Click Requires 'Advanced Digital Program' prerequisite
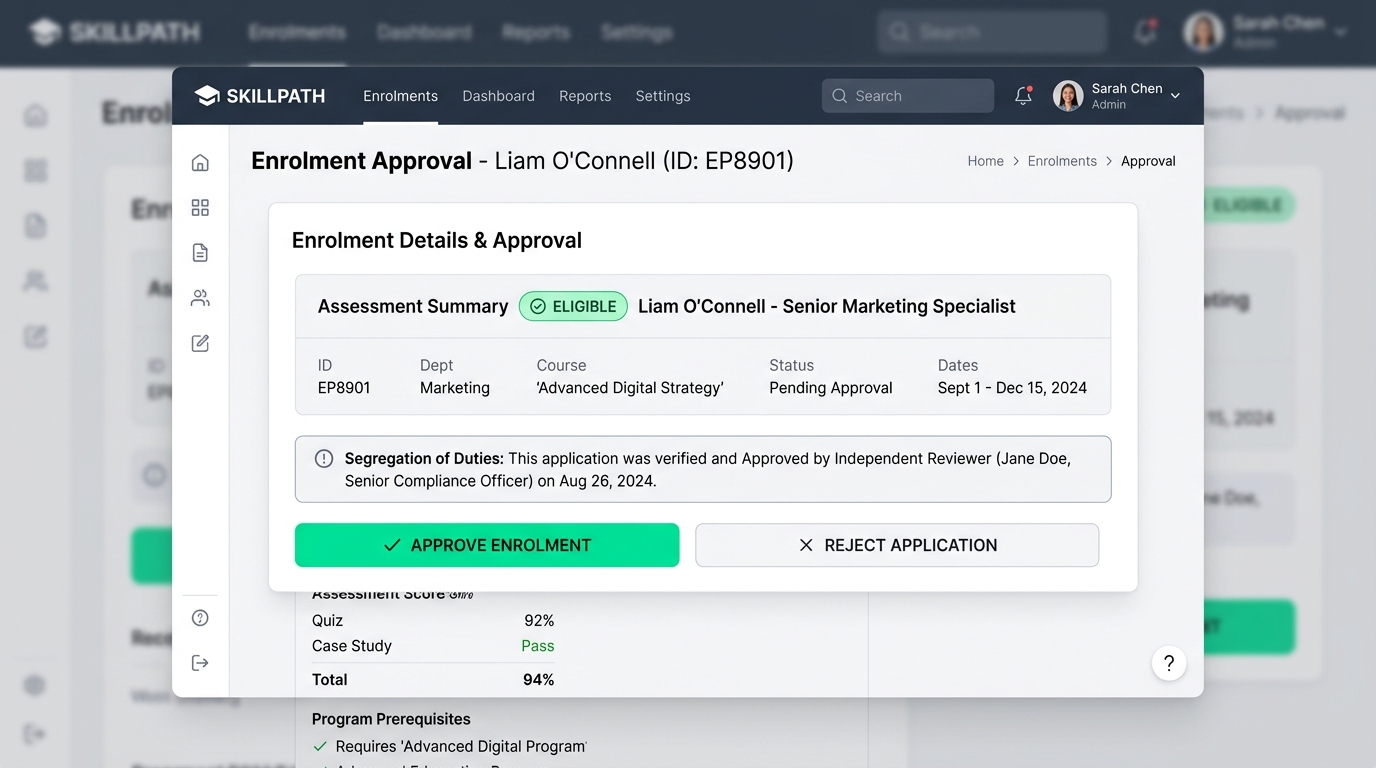Viewport: 1376px width, 768px height. [461, 746]
